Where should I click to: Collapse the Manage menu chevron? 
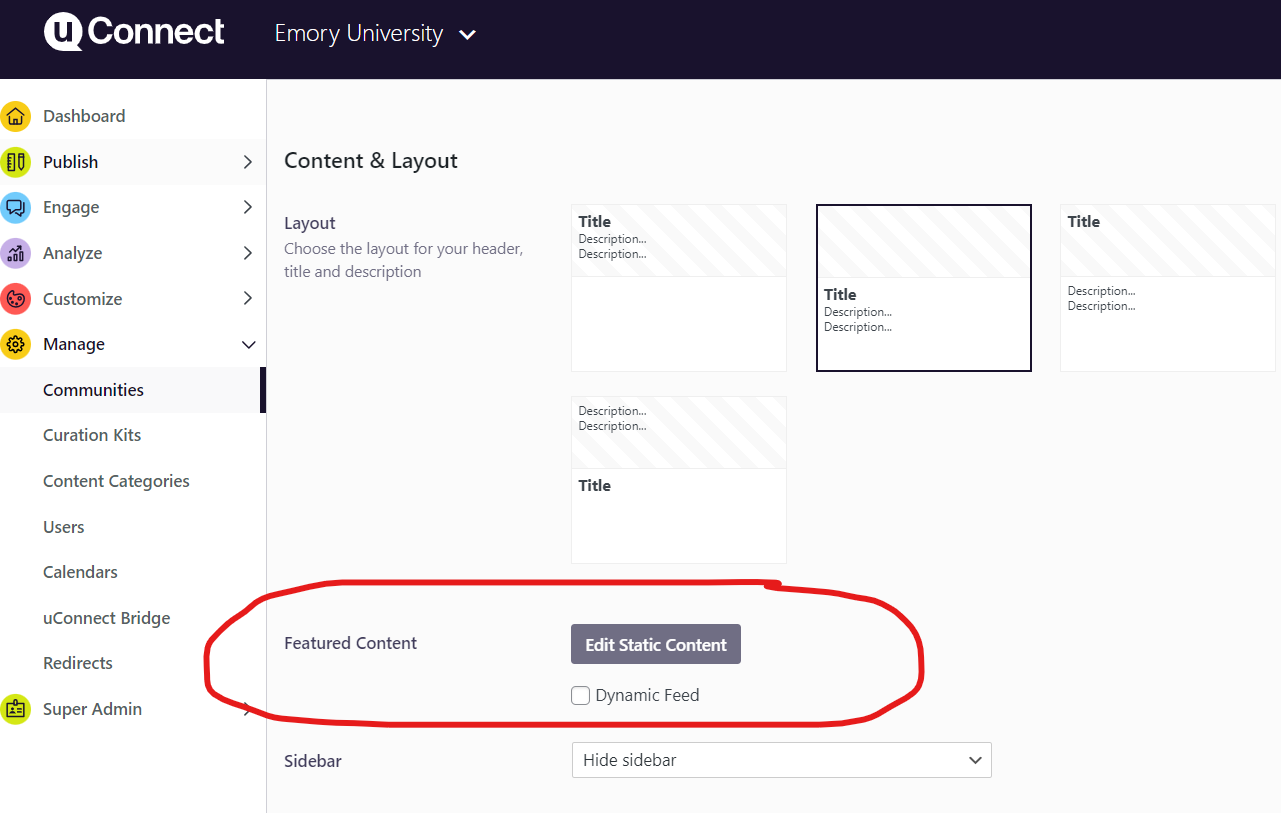pos(248,345)
